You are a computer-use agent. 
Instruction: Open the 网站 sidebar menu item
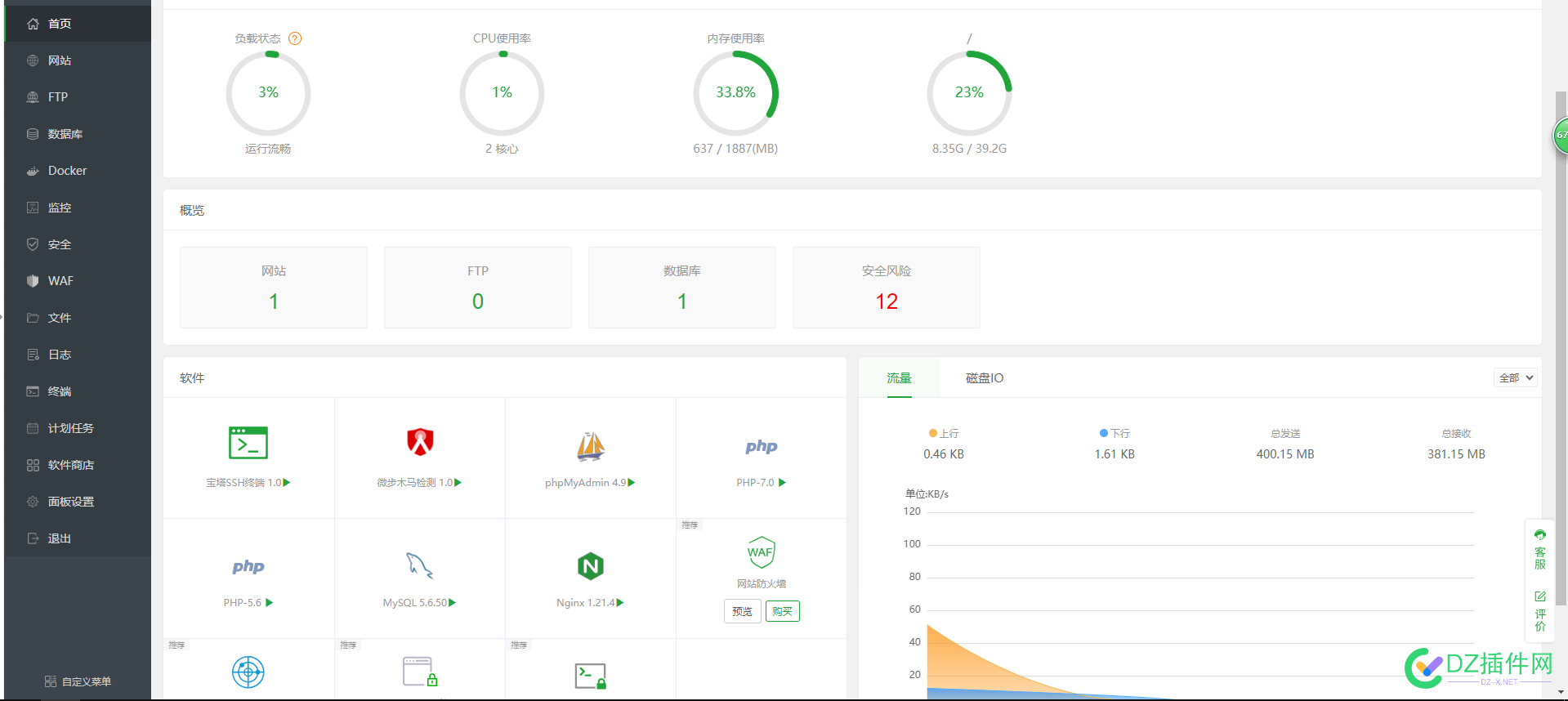point(78,60)
